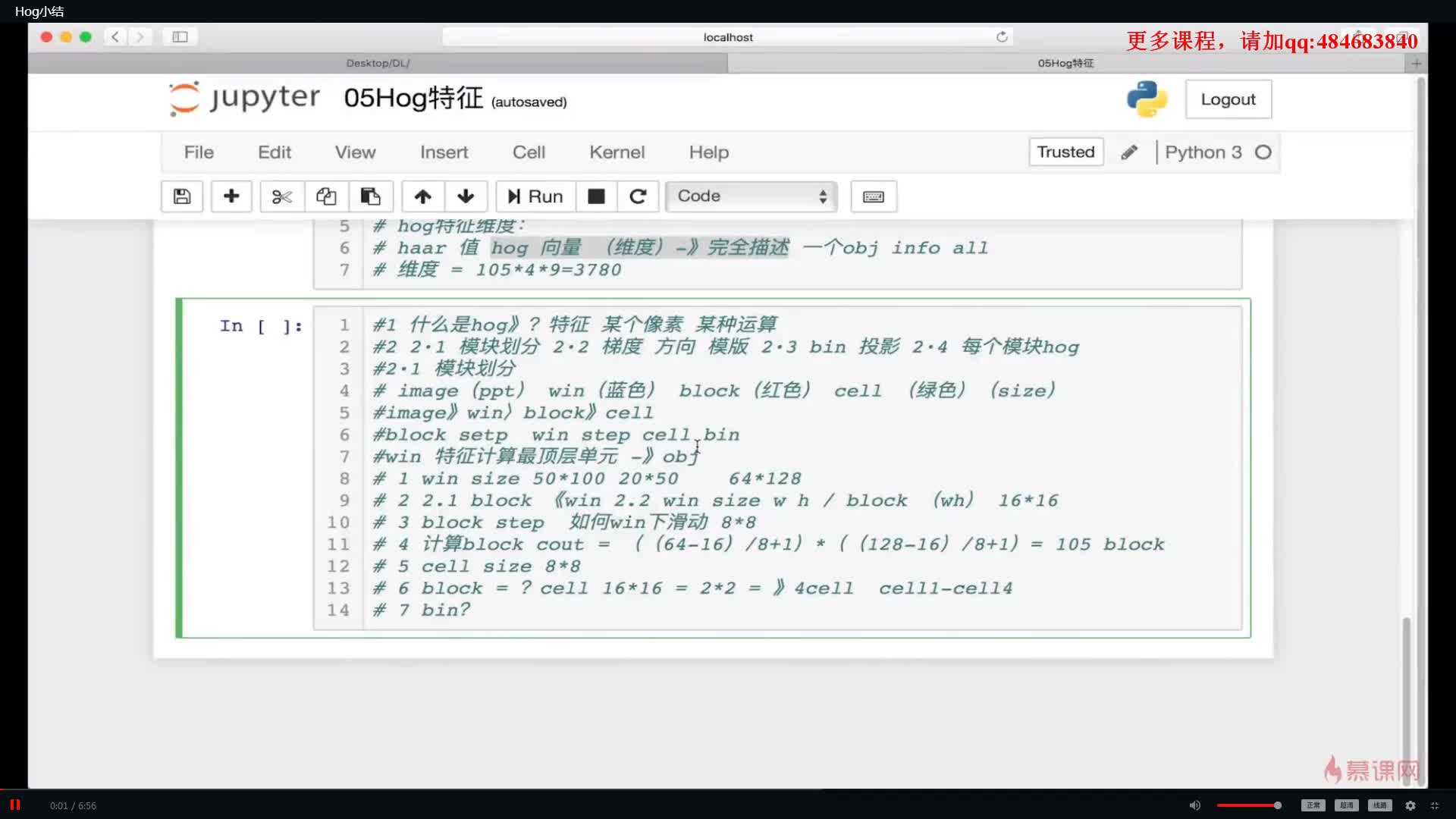Click the Cut selected cells icon
The width and height of the screenshot is (1456, 819).
(x=281, y=196)
